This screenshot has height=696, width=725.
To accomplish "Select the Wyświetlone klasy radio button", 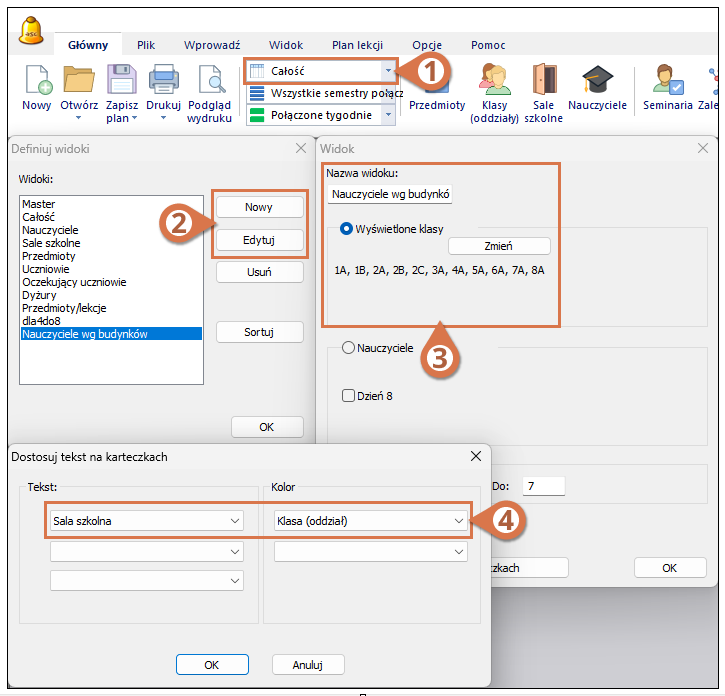I will point(346,228).
